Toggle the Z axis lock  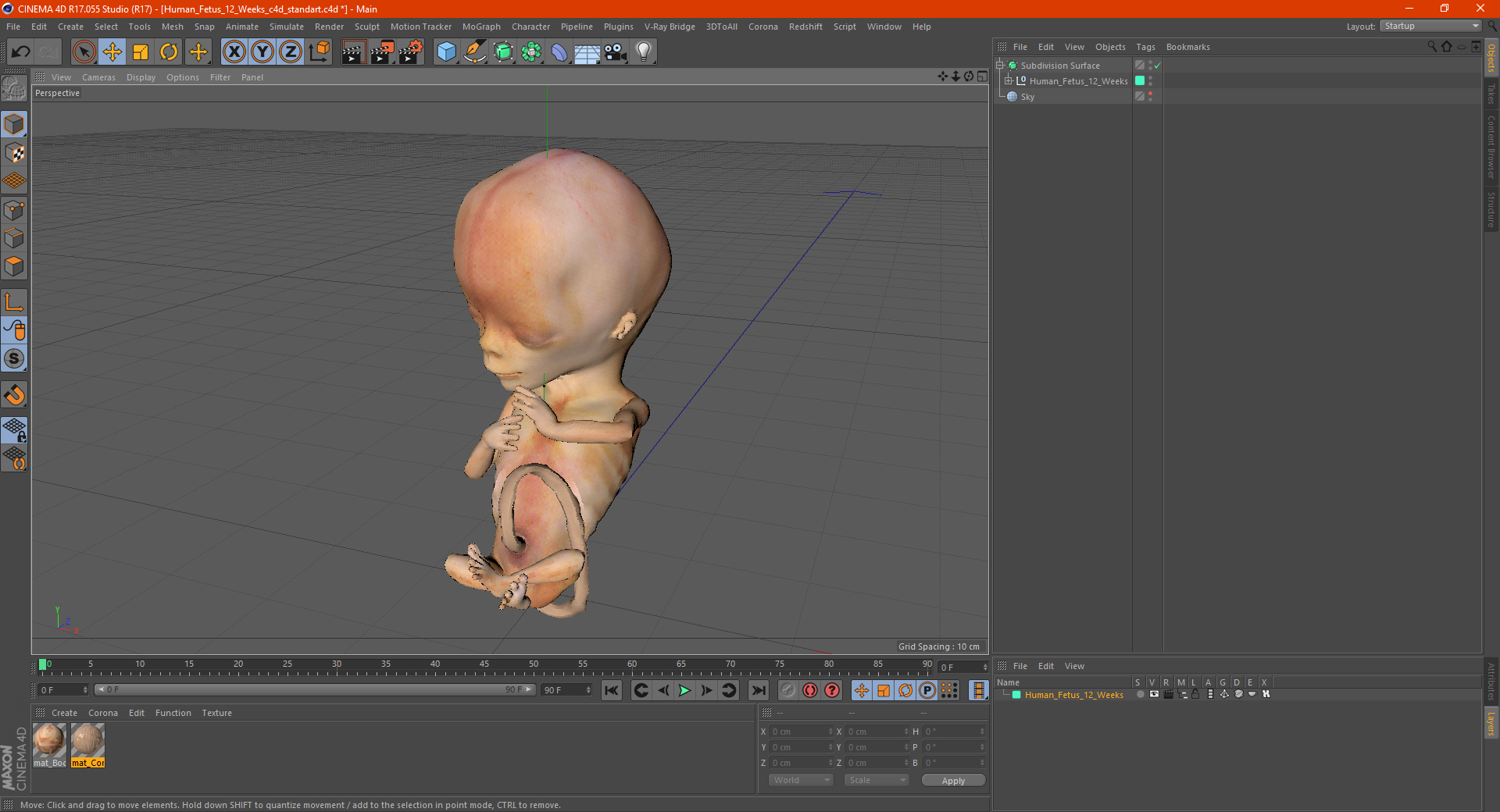point(291,52)
